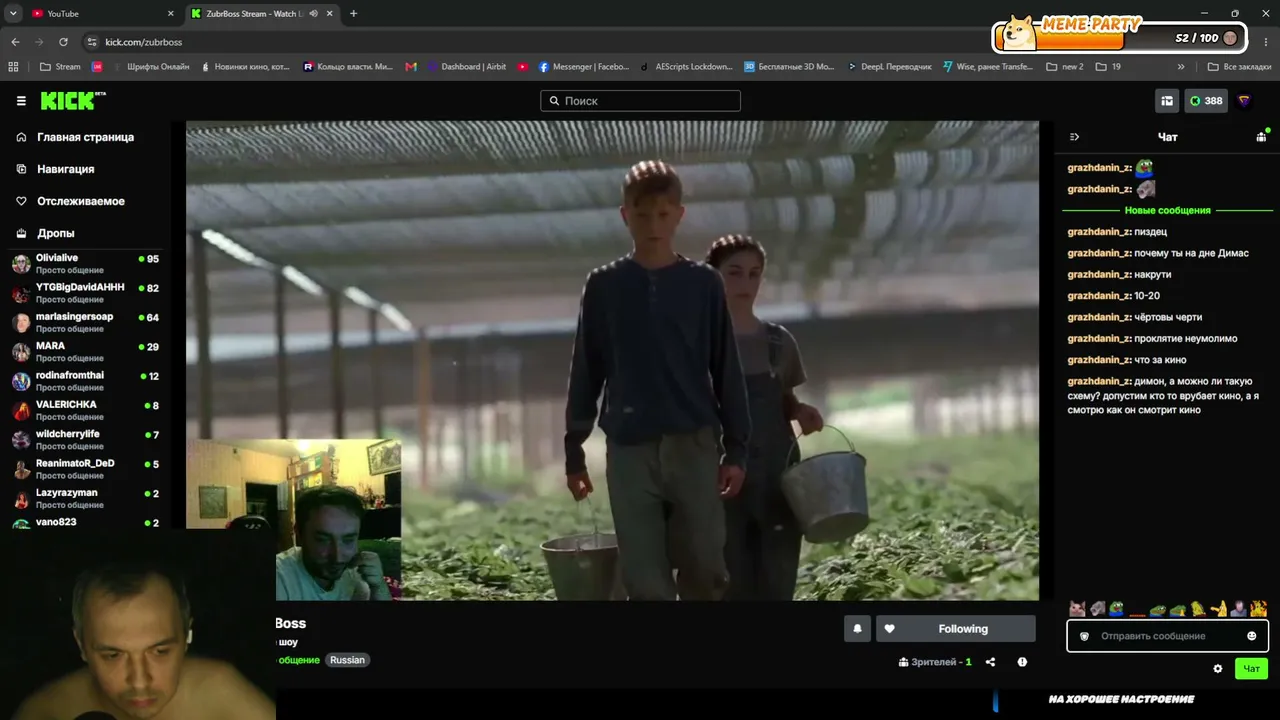Open the new 2 bookmarks folder
This screenshot has width=1280, height=720.
1065,67
